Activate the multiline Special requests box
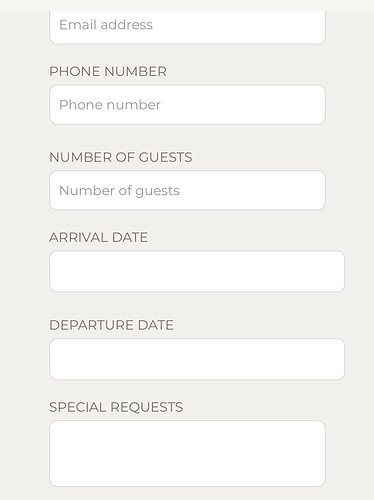374x500 pixels. tap(187, 453)
